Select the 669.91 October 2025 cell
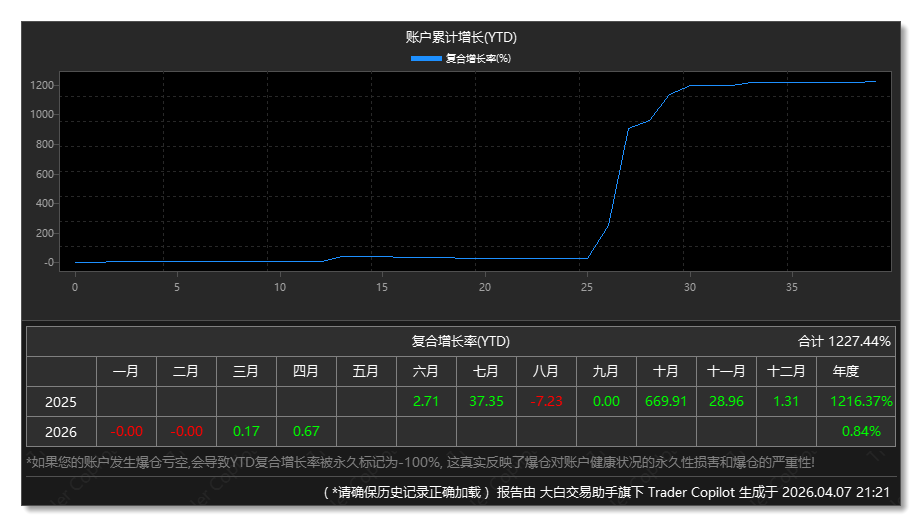 tap(666, 401)
